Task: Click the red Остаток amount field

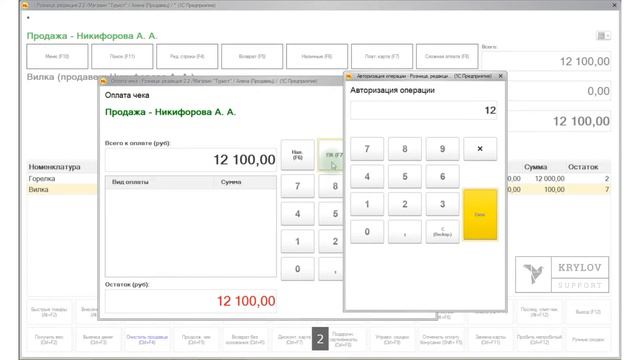Action: 191,301
